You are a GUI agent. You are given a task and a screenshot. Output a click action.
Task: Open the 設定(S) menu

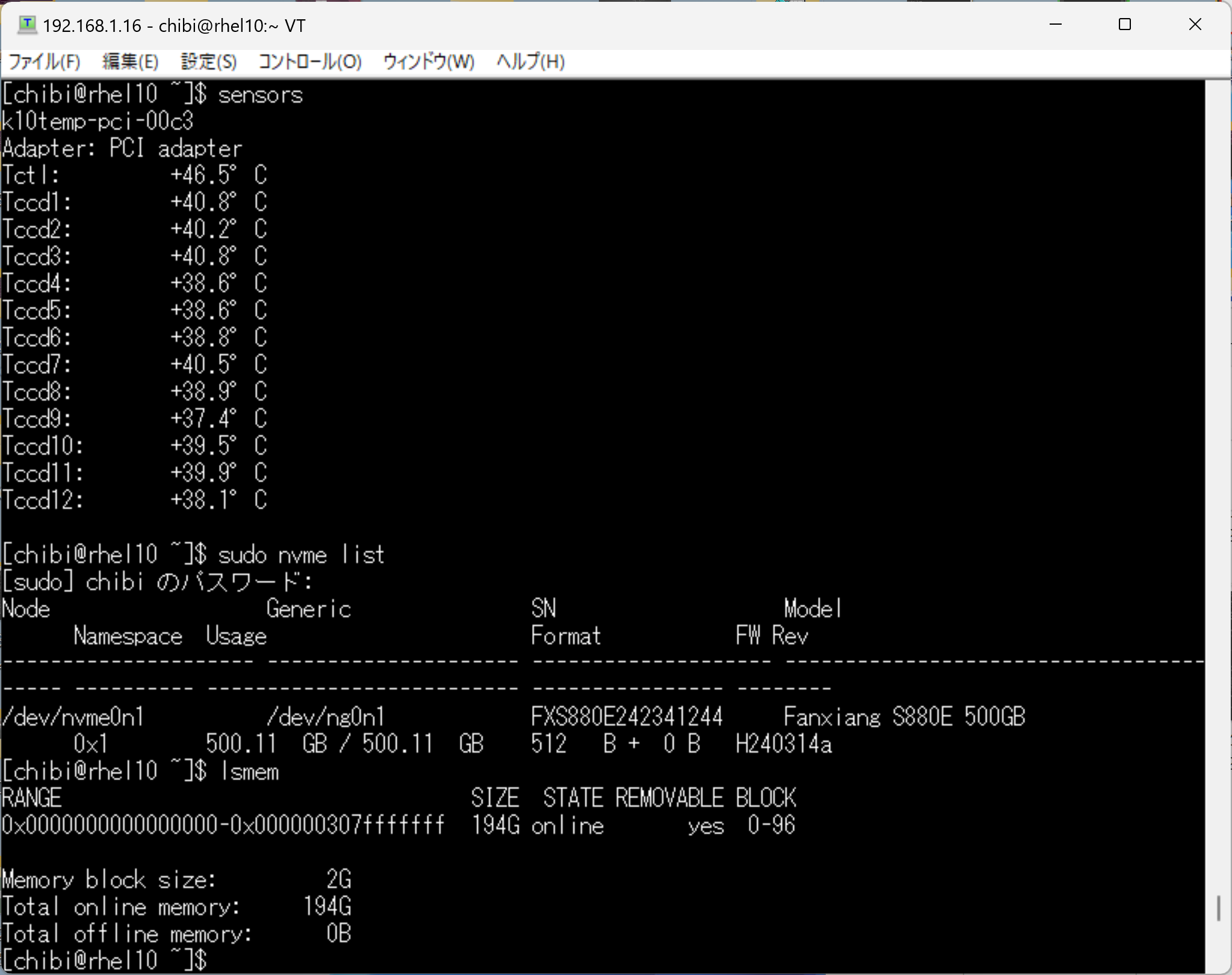point(208,61)
